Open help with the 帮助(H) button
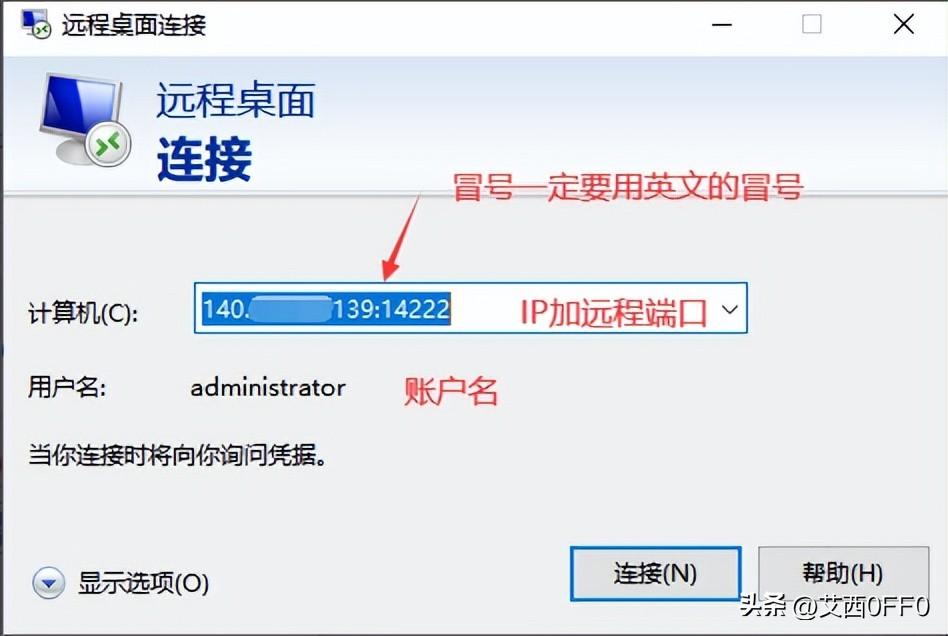 click(843, 573)
